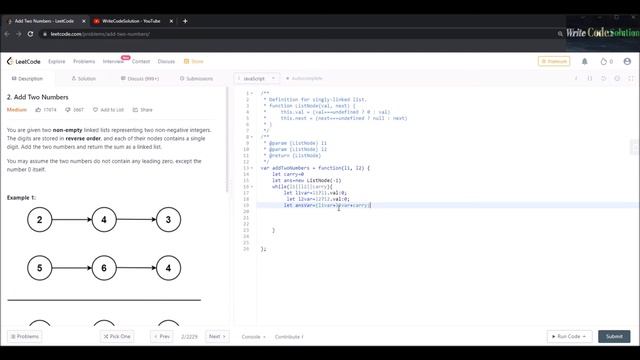Click the LeetCode logo
This screenshot has width=640, height=360.
coord(23,61)
